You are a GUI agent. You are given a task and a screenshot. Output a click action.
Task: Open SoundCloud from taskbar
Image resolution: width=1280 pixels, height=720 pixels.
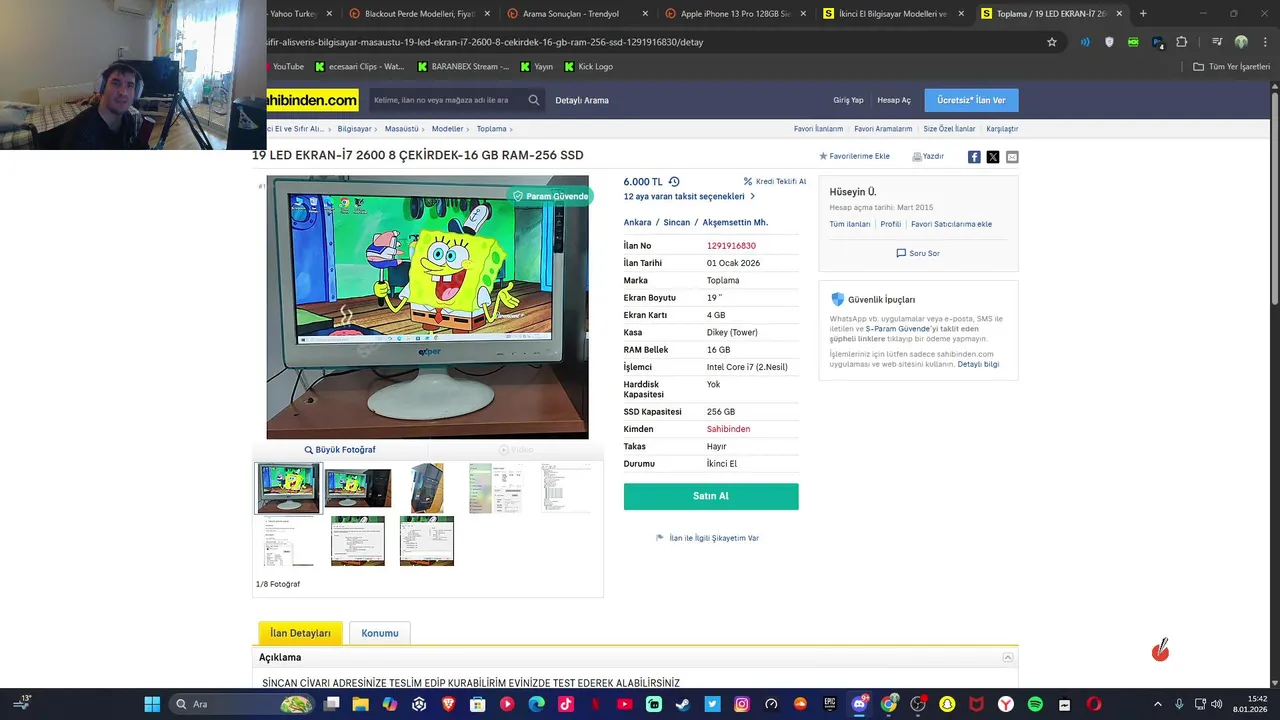(x=800, y=704)
